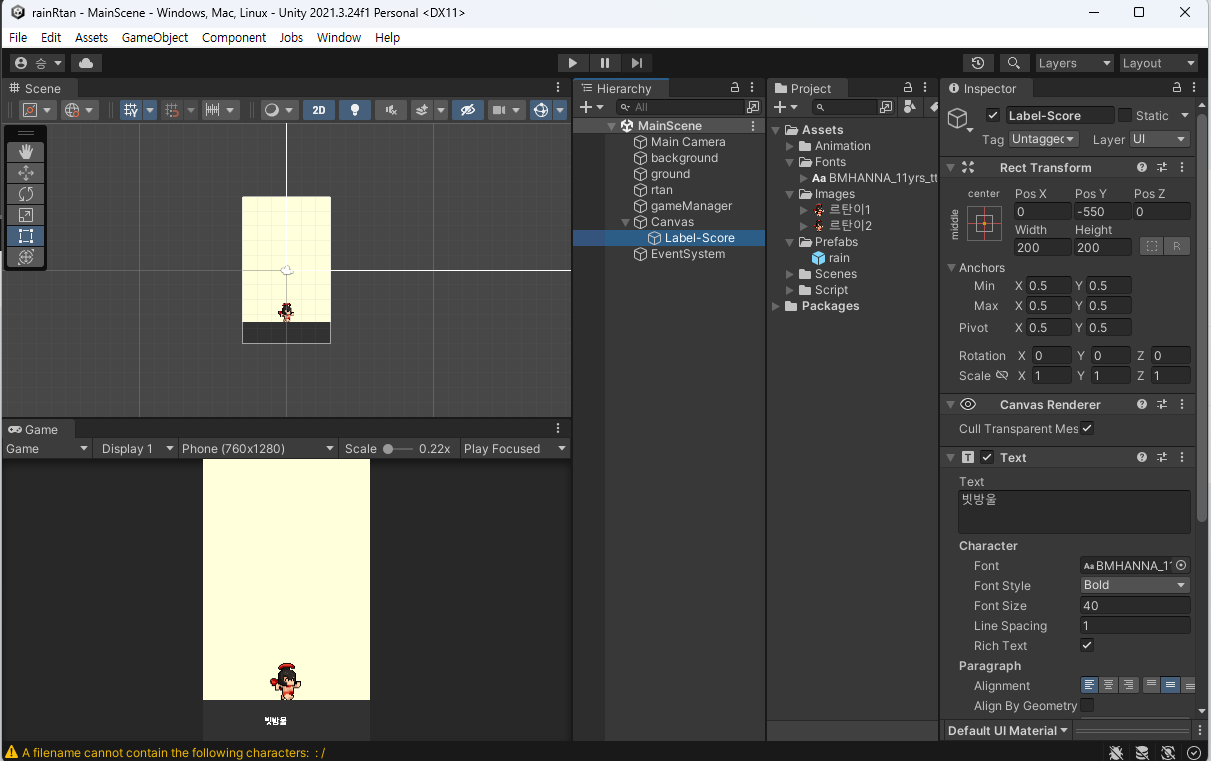Image resolution: width=1211 pixels, height=761 pixels.
Task: Click anchor presets square in Rect Transform
Action: click(984, 223)
